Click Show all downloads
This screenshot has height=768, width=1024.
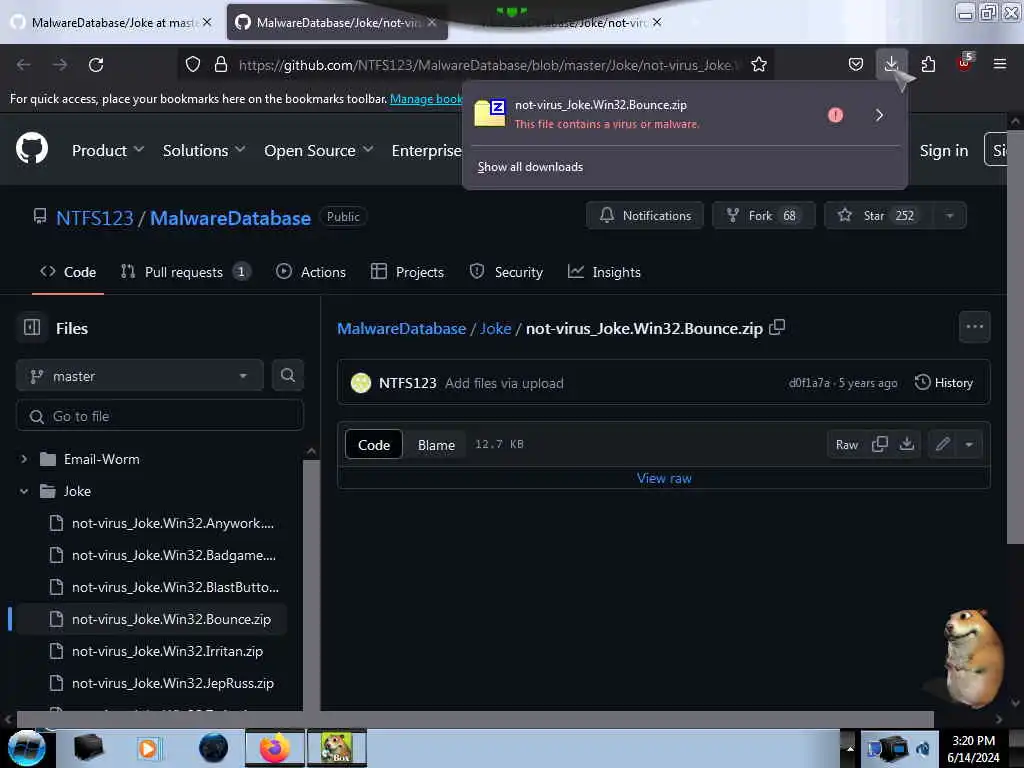530,167
